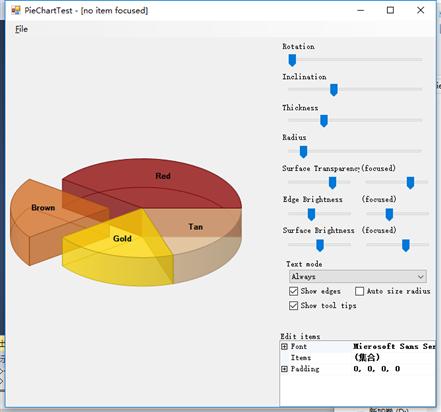Expand the Font property node
441x412 pixels.
284,347
